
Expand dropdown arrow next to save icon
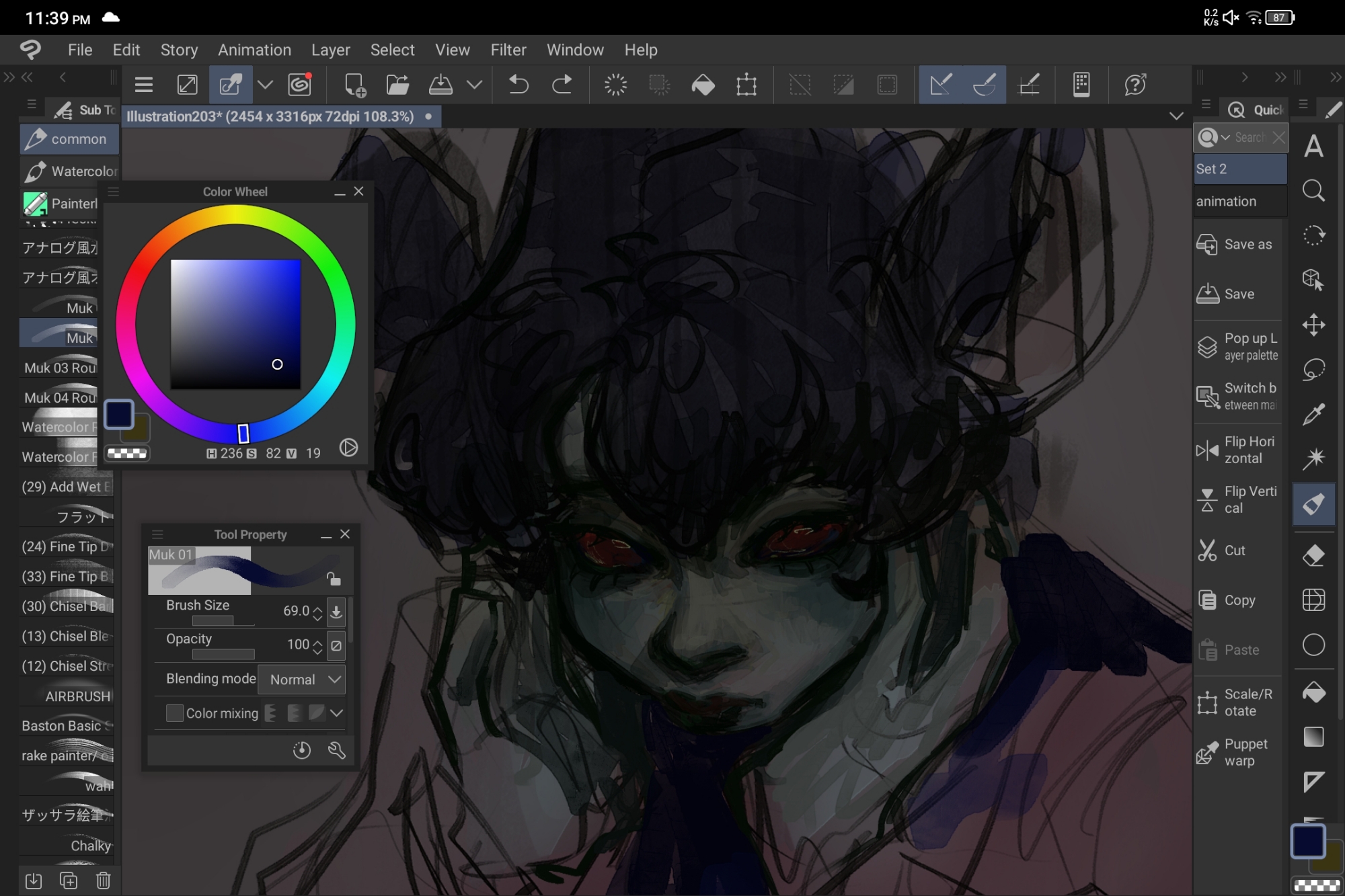pyautogui.click(x=475, y=85)
